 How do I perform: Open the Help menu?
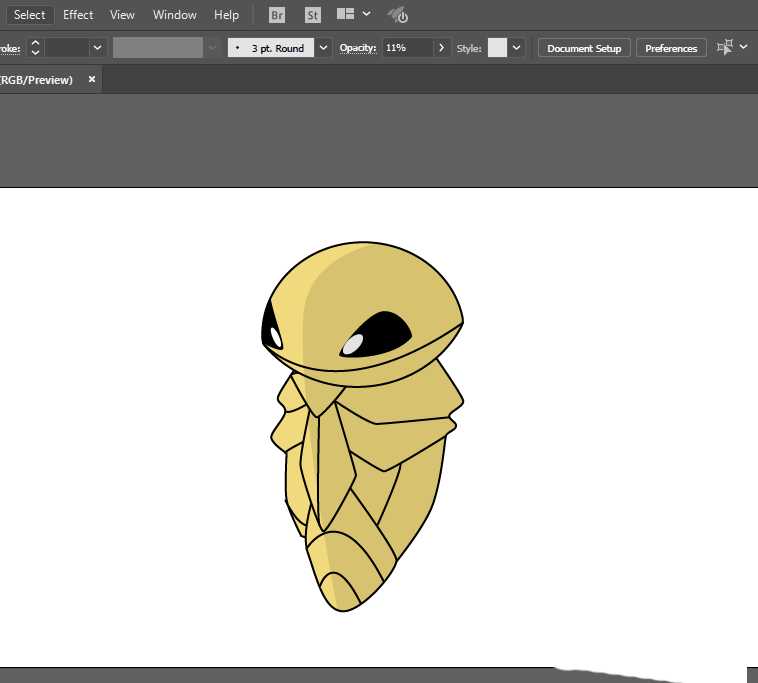pyautogui.click(x=227, y=15)
